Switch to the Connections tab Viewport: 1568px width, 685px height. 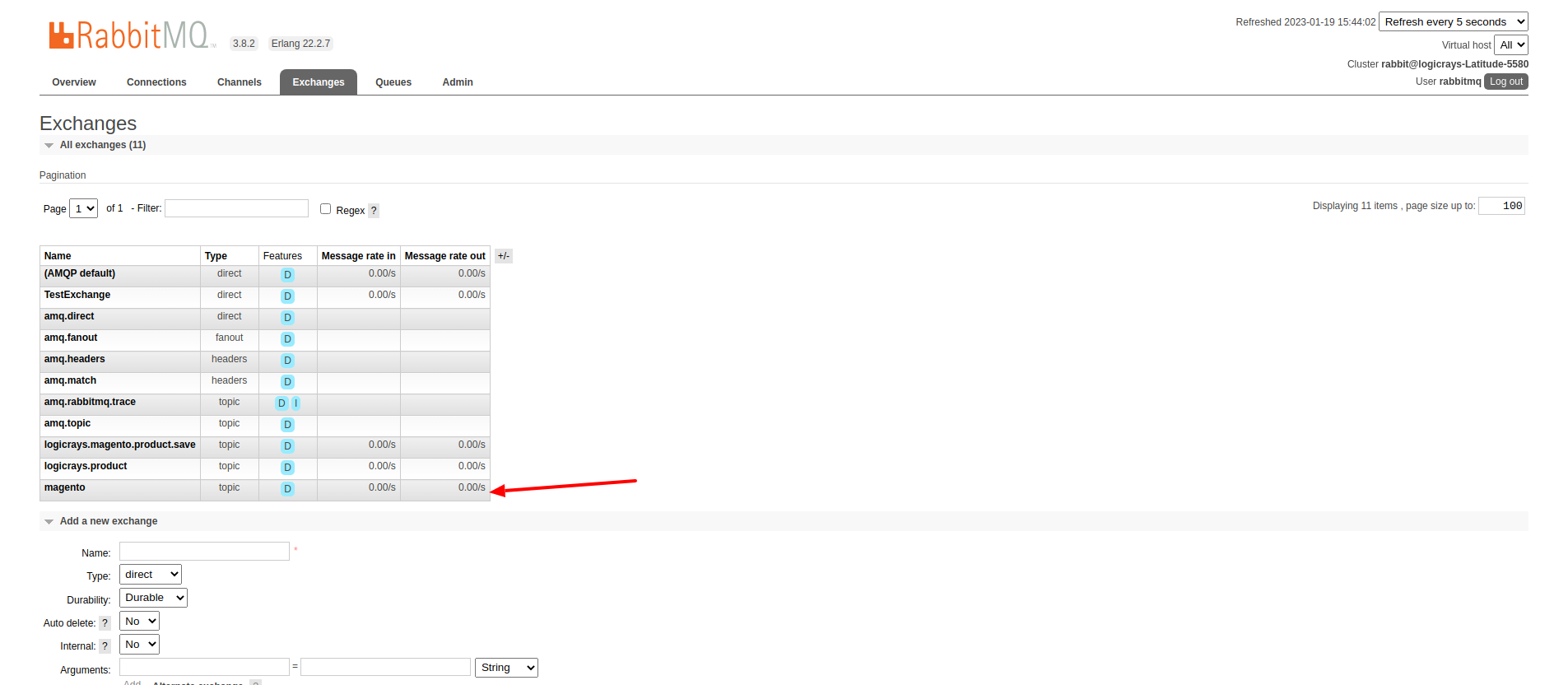(x=156, y=82)
